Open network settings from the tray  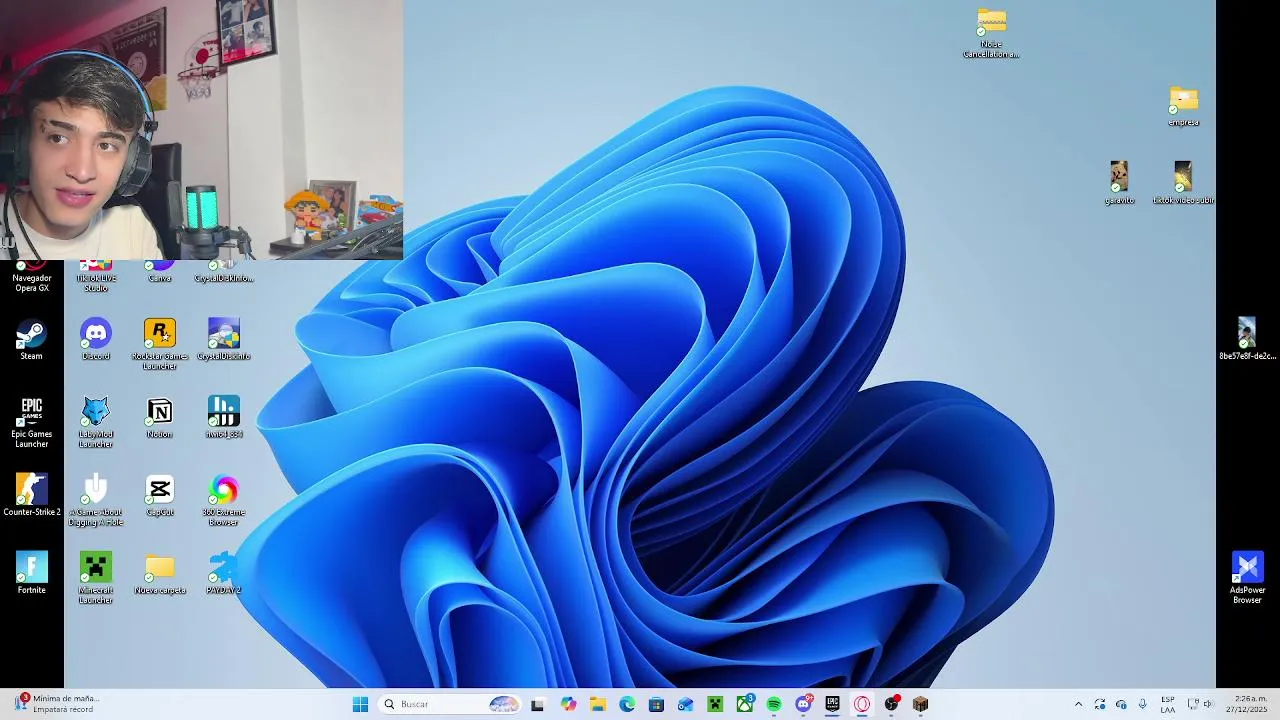1193,704
